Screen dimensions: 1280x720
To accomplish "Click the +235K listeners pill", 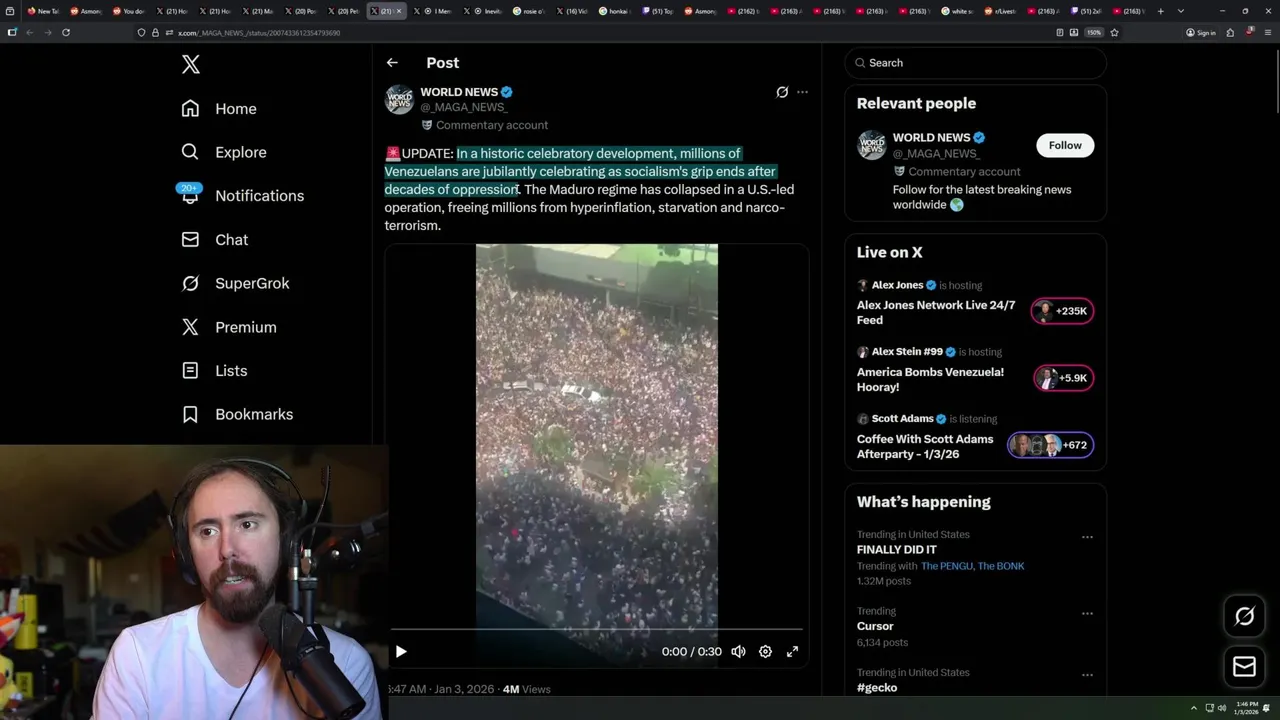I will click(1063, 311).
